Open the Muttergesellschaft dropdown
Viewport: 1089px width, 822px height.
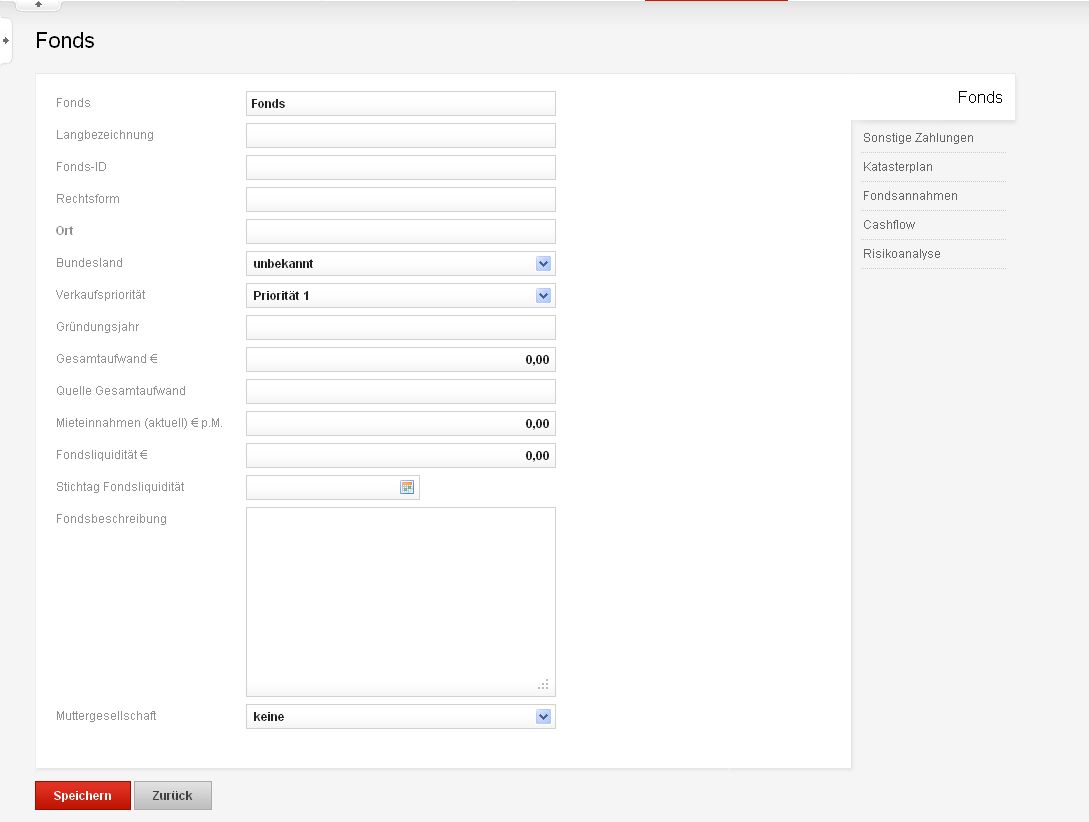coord(543,716)
